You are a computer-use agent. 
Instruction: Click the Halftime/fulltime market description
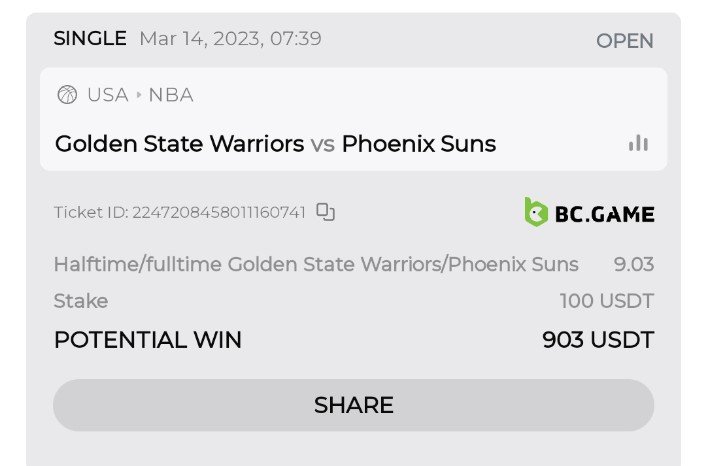tap(316, 265)
